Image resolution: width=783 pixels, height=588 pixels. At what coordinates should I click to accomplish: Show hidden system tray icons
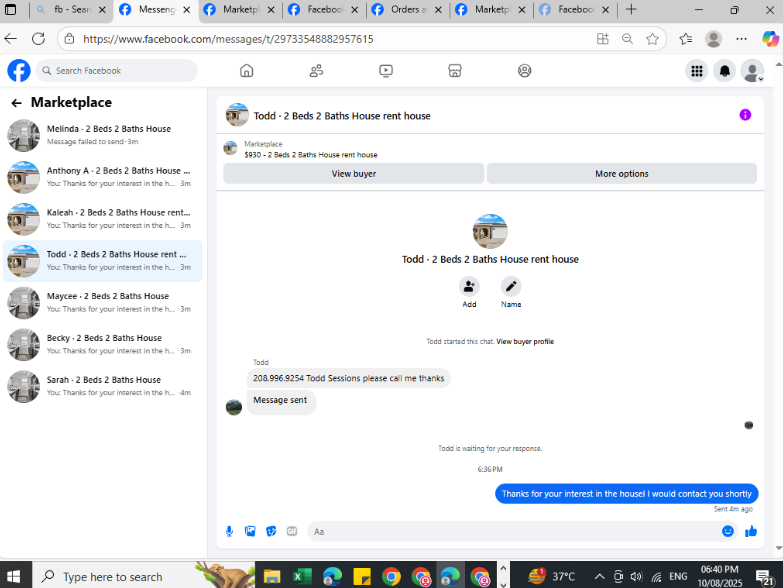[x=599, y=577]
